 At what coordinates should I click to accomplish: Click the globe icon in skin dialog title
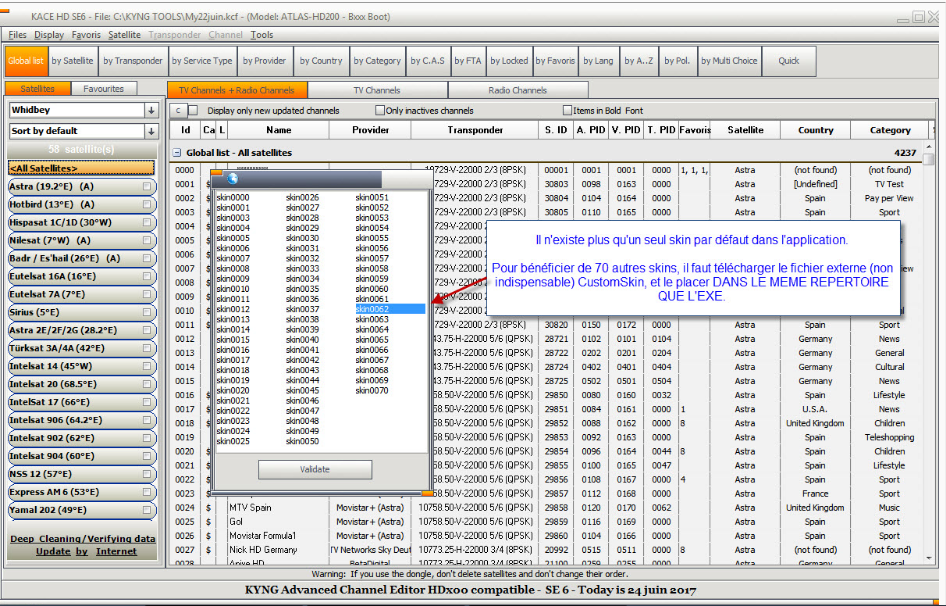tap(232, 179)
